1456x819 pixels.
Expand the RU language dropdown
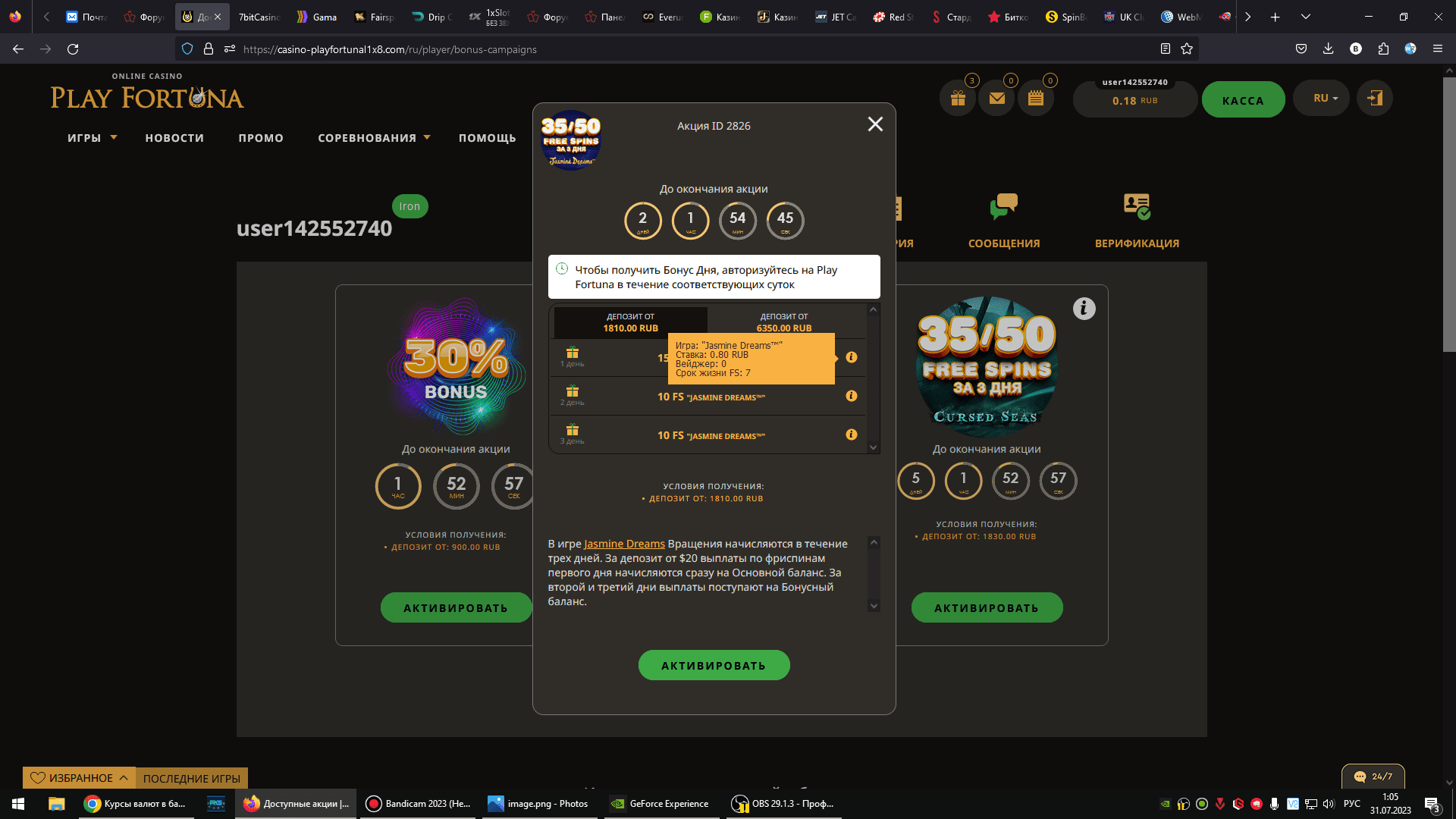point(1321,98)
